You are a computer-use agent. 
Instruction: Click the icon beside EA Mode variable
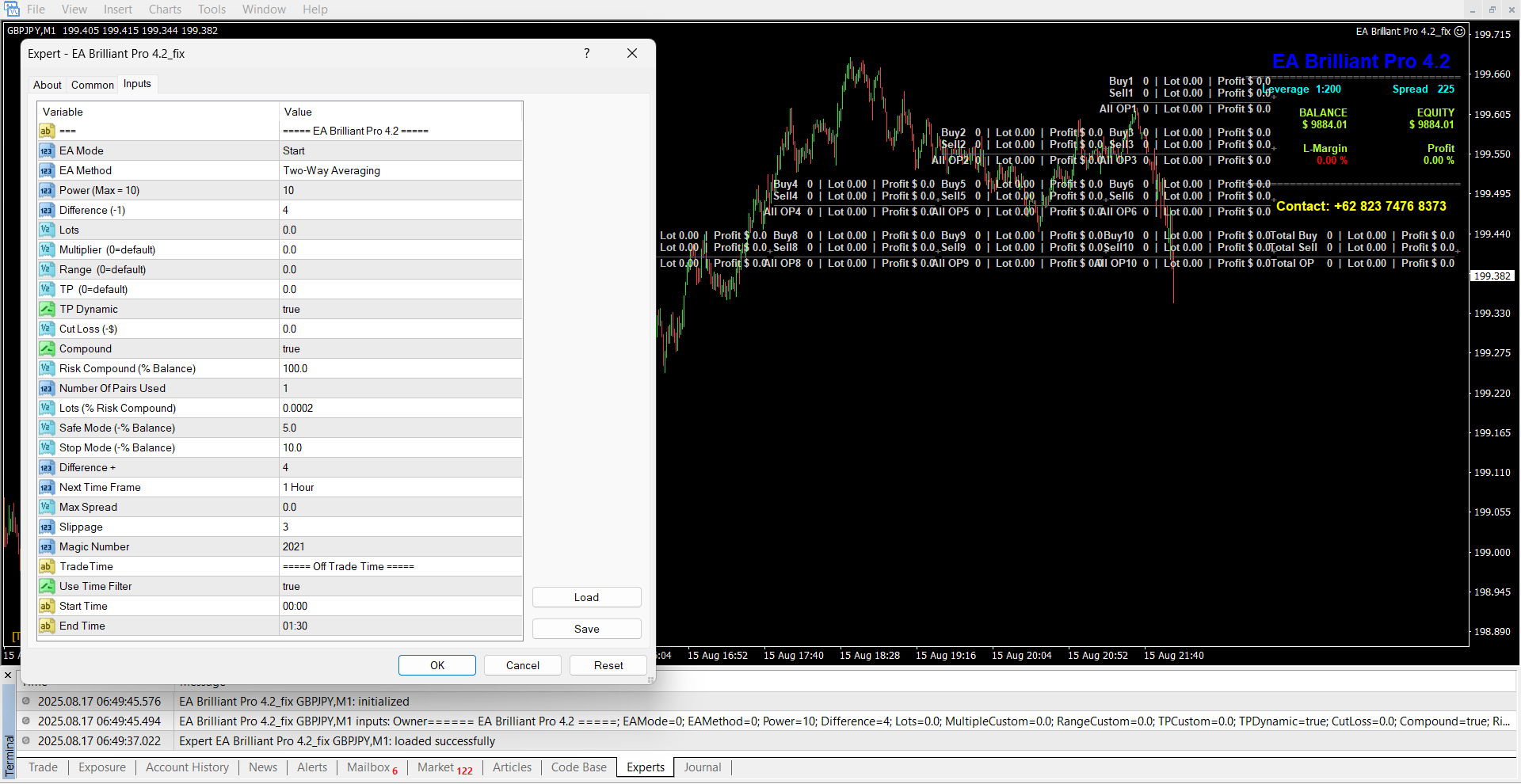pyautogui.click(x=47, y=150)
